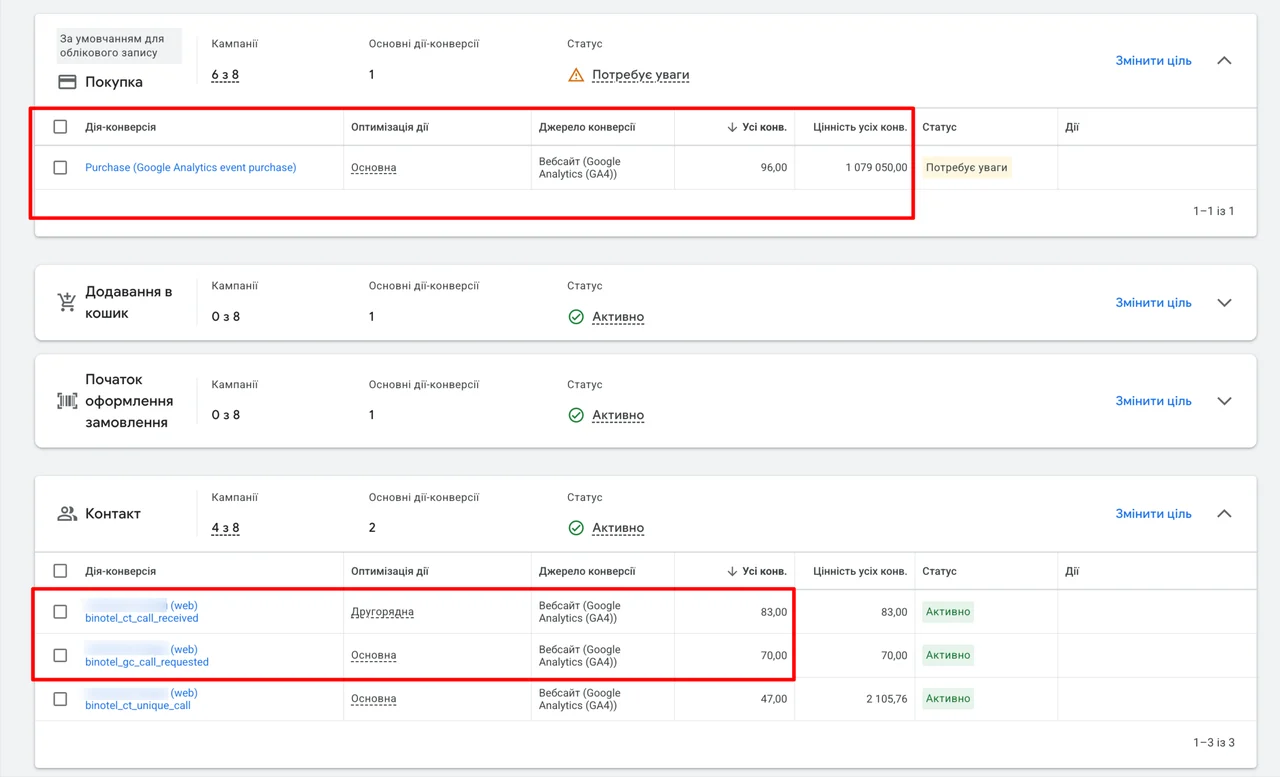Open the binotel_ct_unique_call conversion link
1280x777 pixels.
click(x=138, y=705)
